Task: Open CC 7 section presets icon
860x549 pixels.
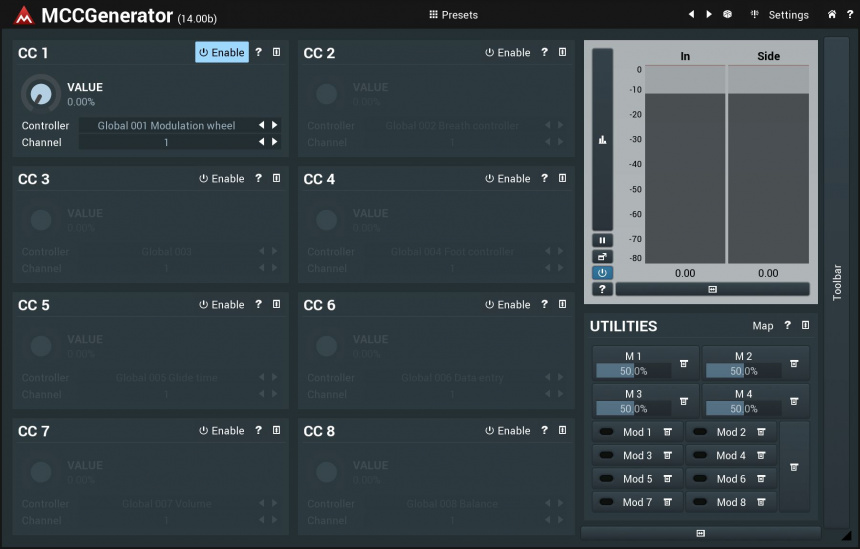Action: coord(276,431)
